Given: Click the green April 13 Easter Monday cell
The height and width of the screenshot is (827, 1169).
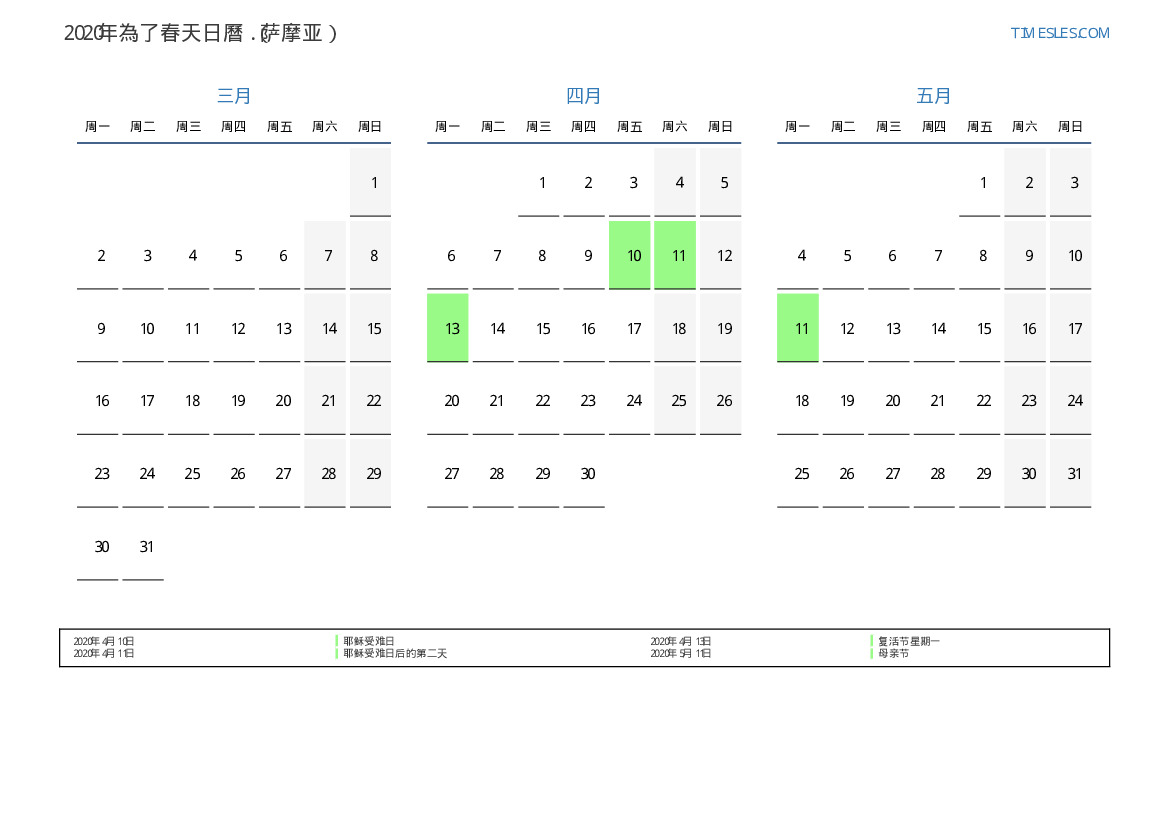Looking at the screenshot, I should [x=447, y=328].
